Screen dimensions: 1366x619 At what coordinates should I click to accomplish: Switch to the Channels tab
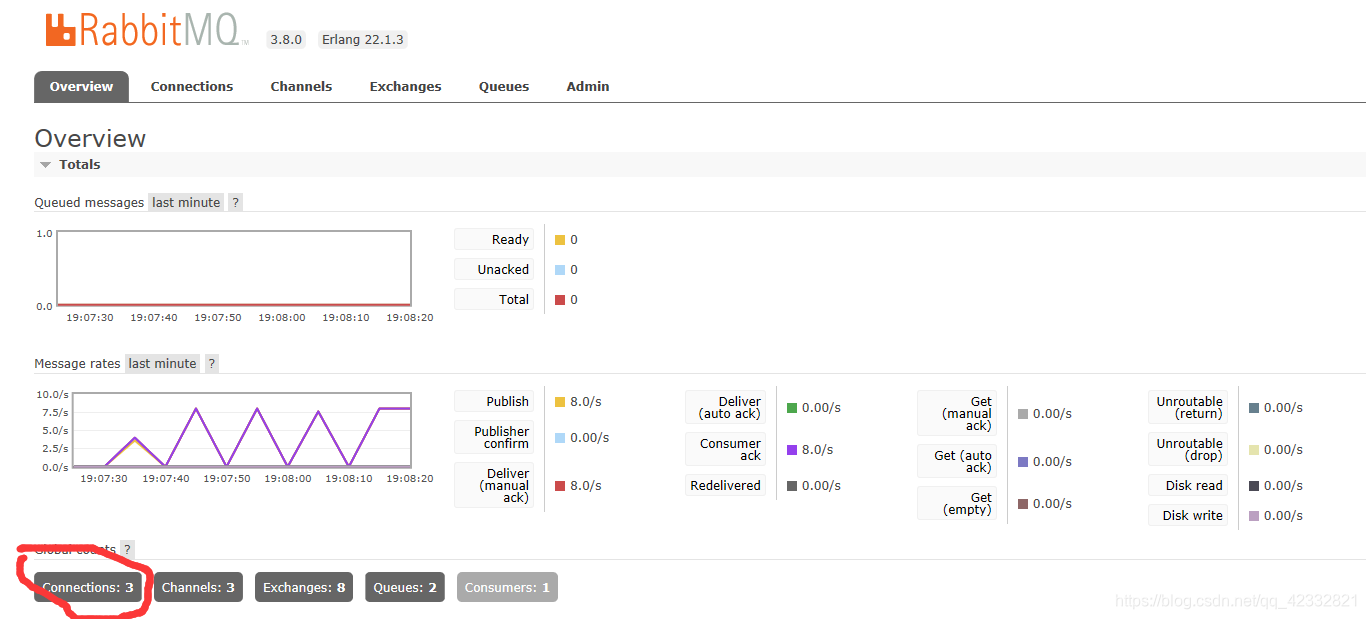[x=301, y=86]
